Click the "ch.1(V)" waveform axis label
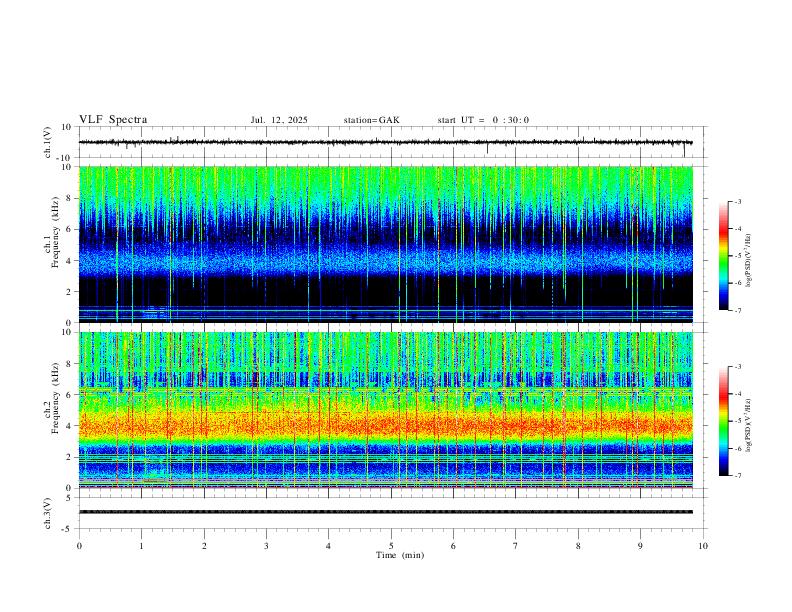The image size is (792, 612). click(x=48, y=142)
